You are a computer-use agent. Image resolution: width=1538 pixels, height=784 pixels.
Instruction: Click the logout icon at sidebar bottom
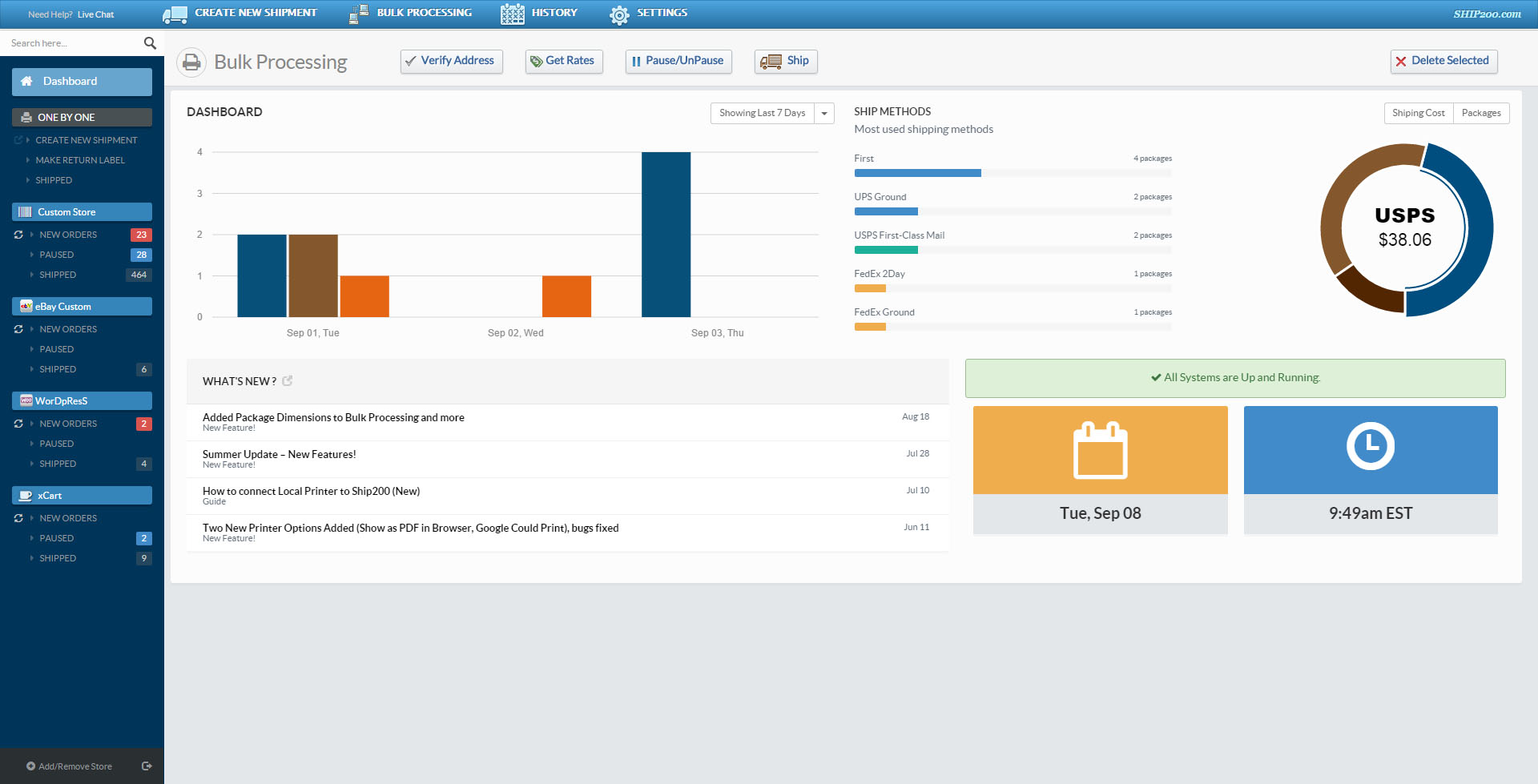point(147,766)
